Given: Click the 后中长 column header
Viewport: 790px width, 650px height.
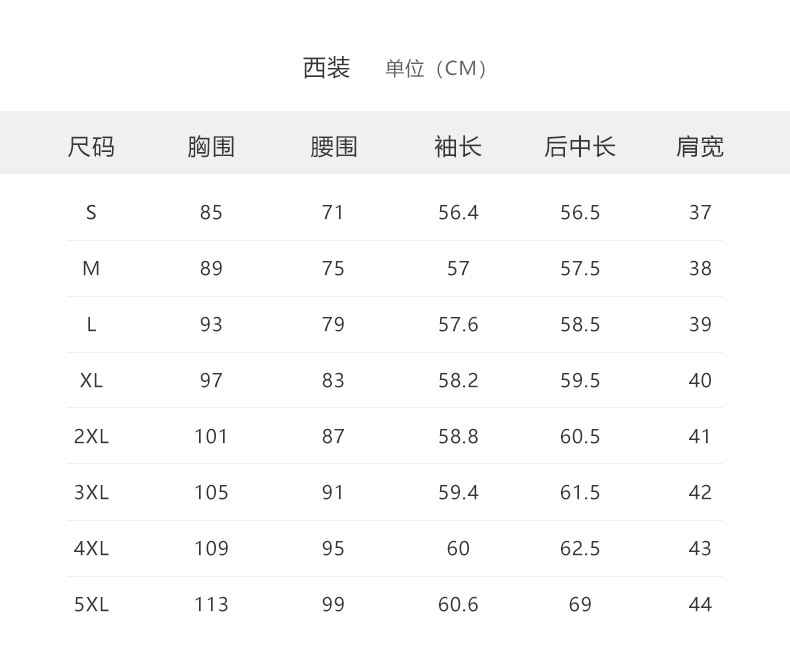Looking at the screenshot, I should click(580, 147).
